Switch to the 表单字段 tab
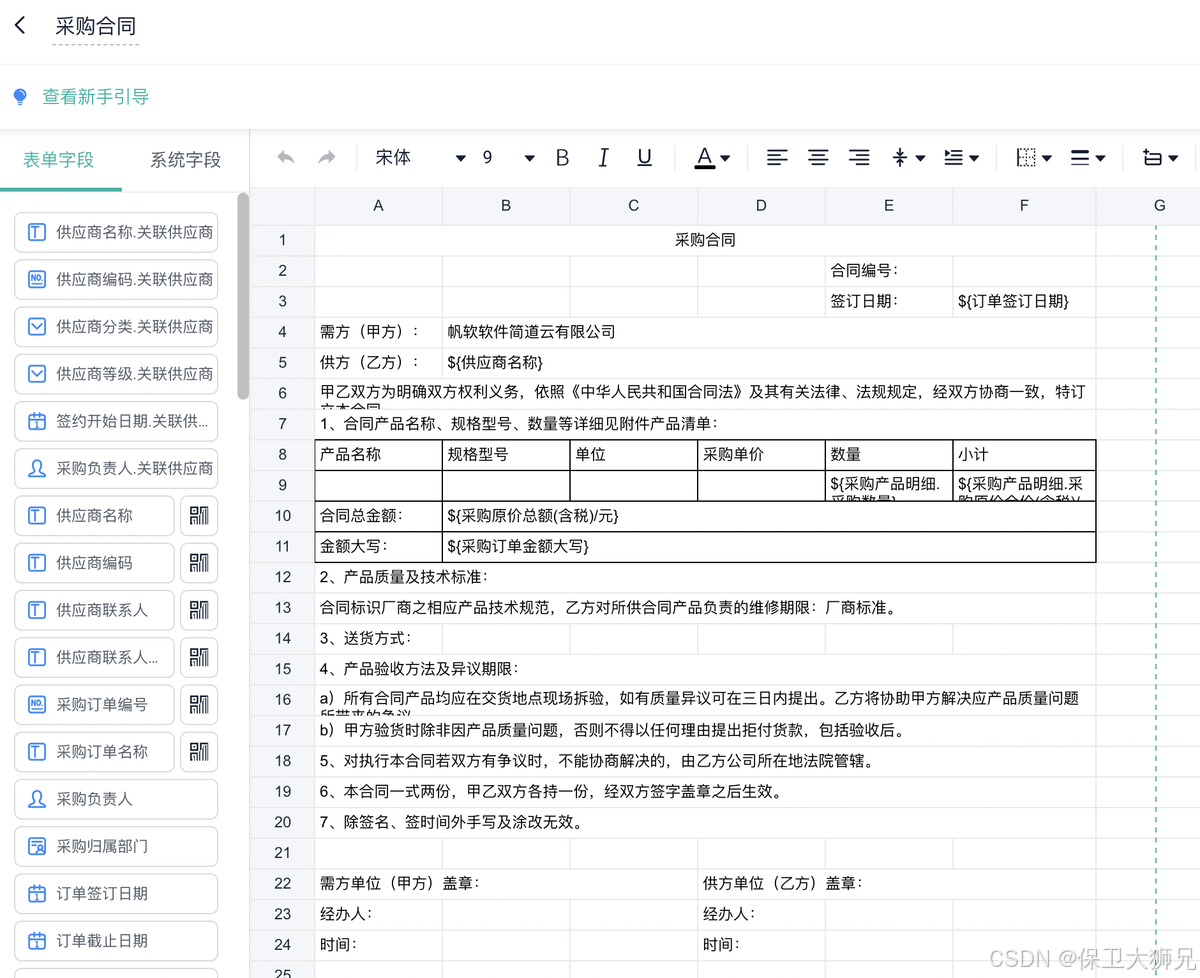This screenshot has width=1200, height=978. tap(59, 160)
